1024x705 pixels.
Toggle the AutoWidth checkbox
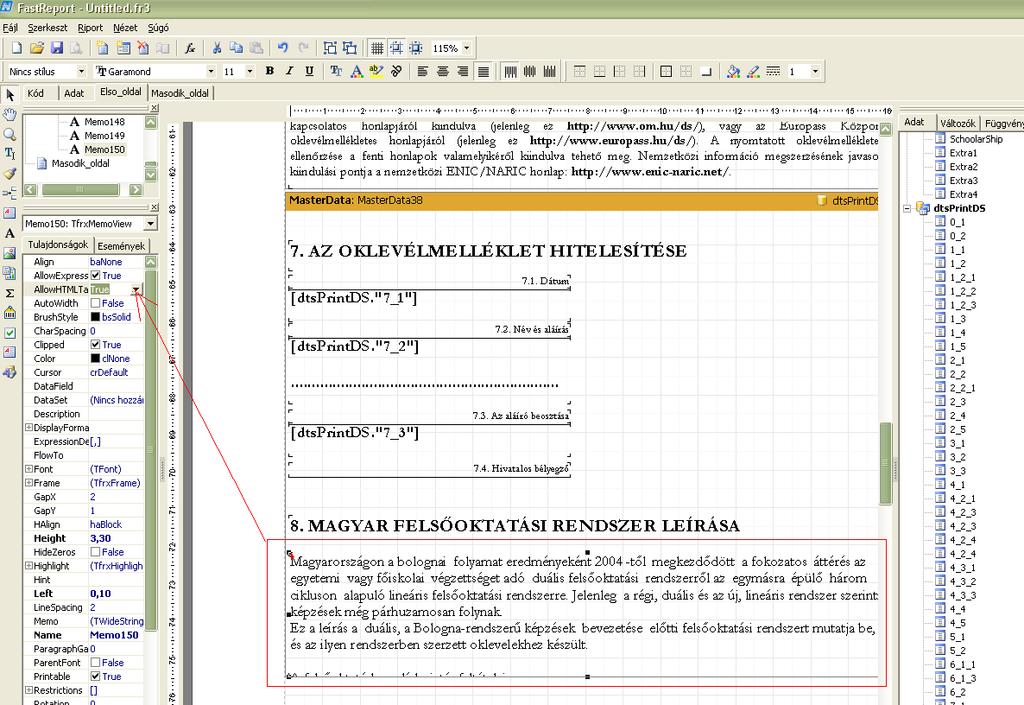95,303
